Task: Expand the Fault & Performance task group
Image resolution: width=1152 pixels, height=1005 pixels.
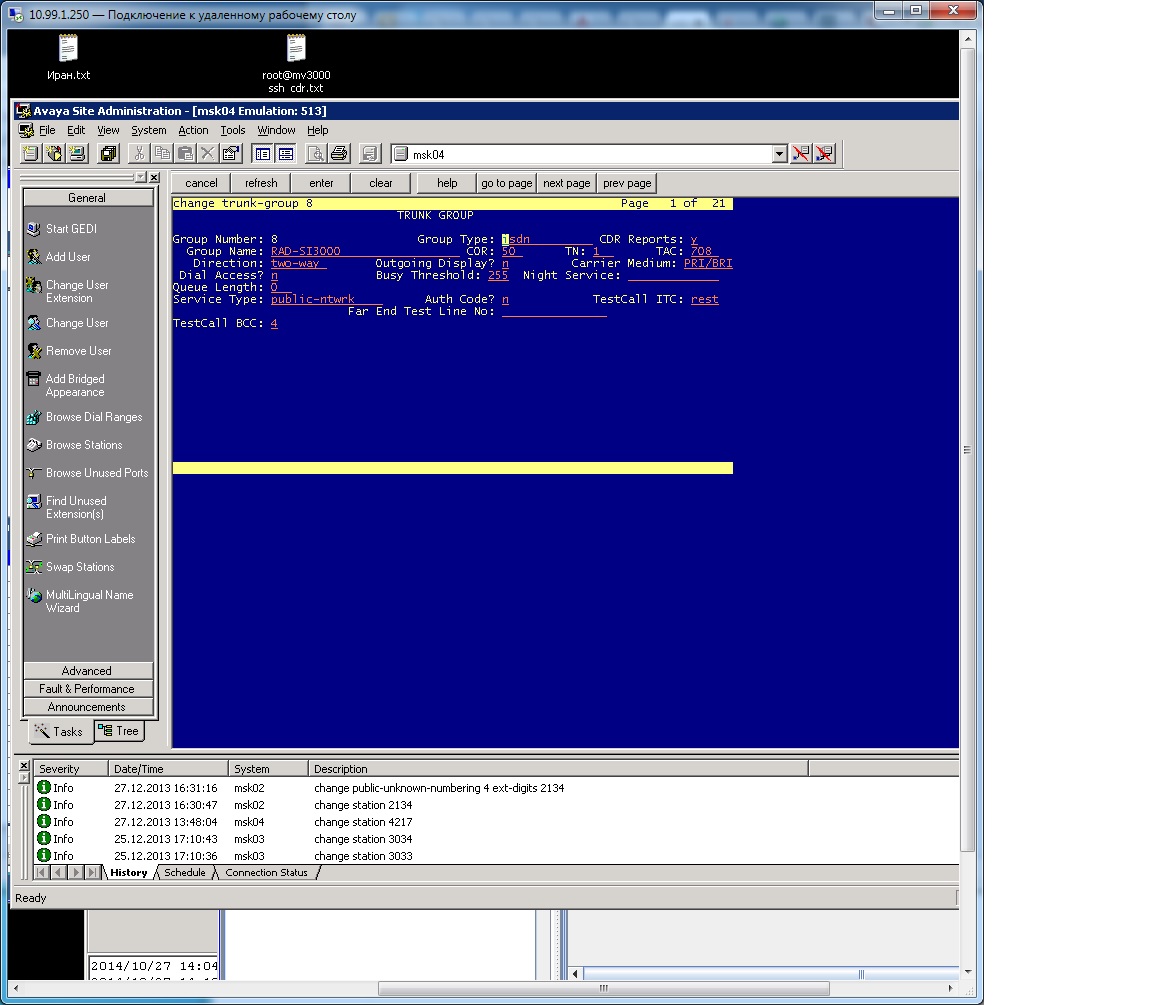Action: [87, 689]
